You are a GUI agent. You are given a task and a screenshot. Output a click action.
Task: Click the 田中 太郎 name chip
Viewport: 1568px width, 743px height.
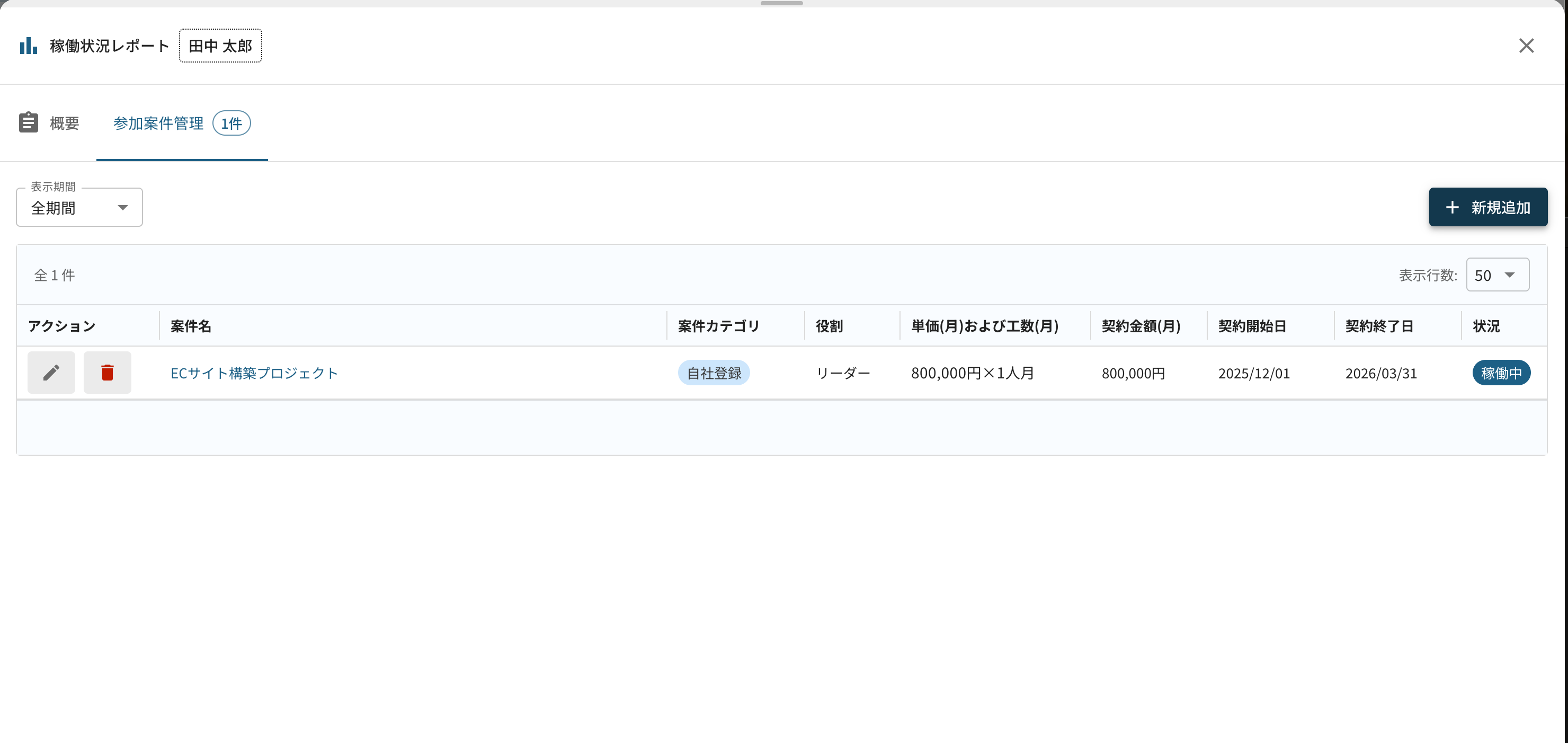pos(220,46)
